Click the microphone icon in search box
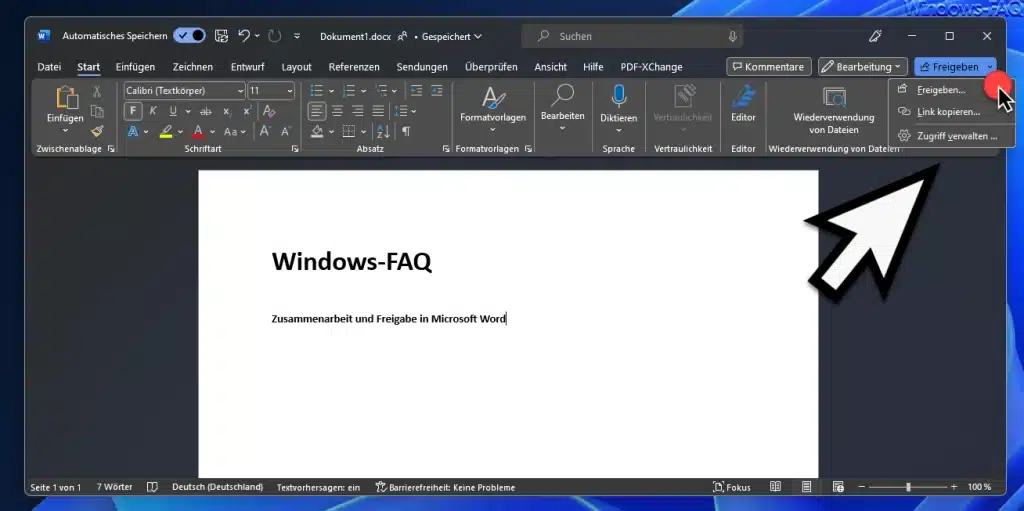1024x511 pixels. 732,37
